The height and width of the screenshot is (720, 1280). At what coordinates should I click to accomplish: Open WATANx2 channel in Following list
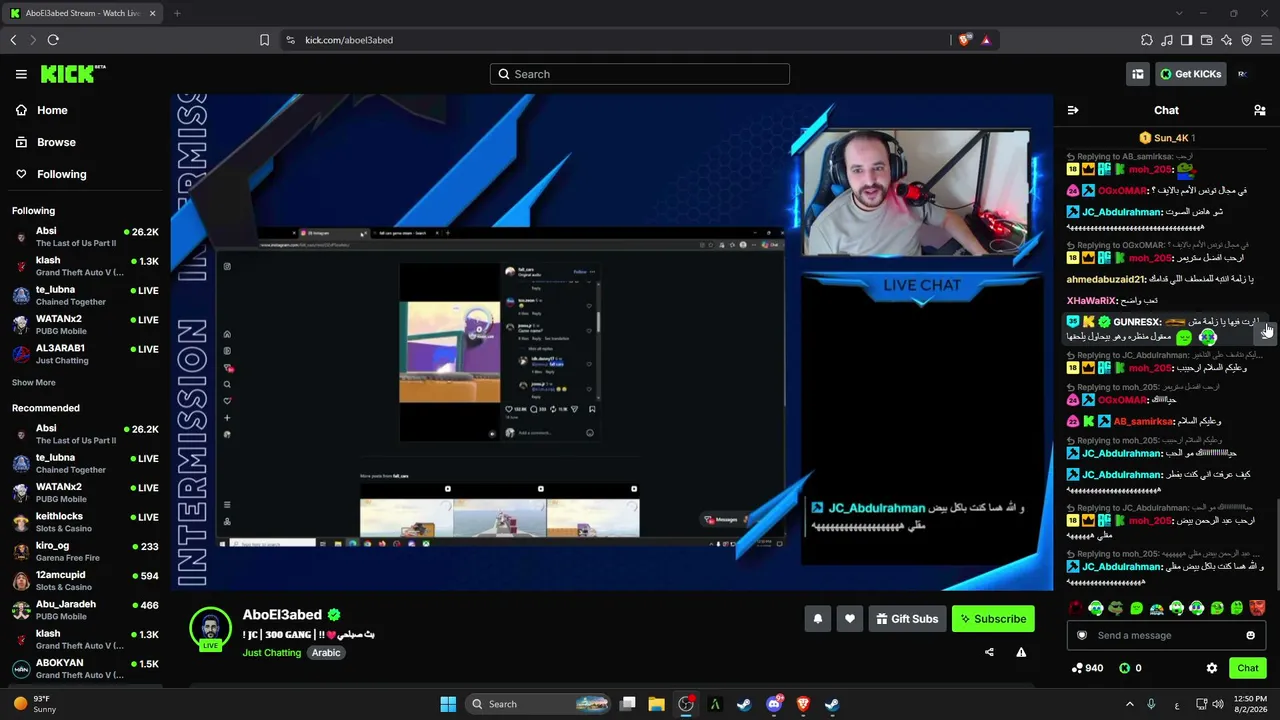[86, 324]
